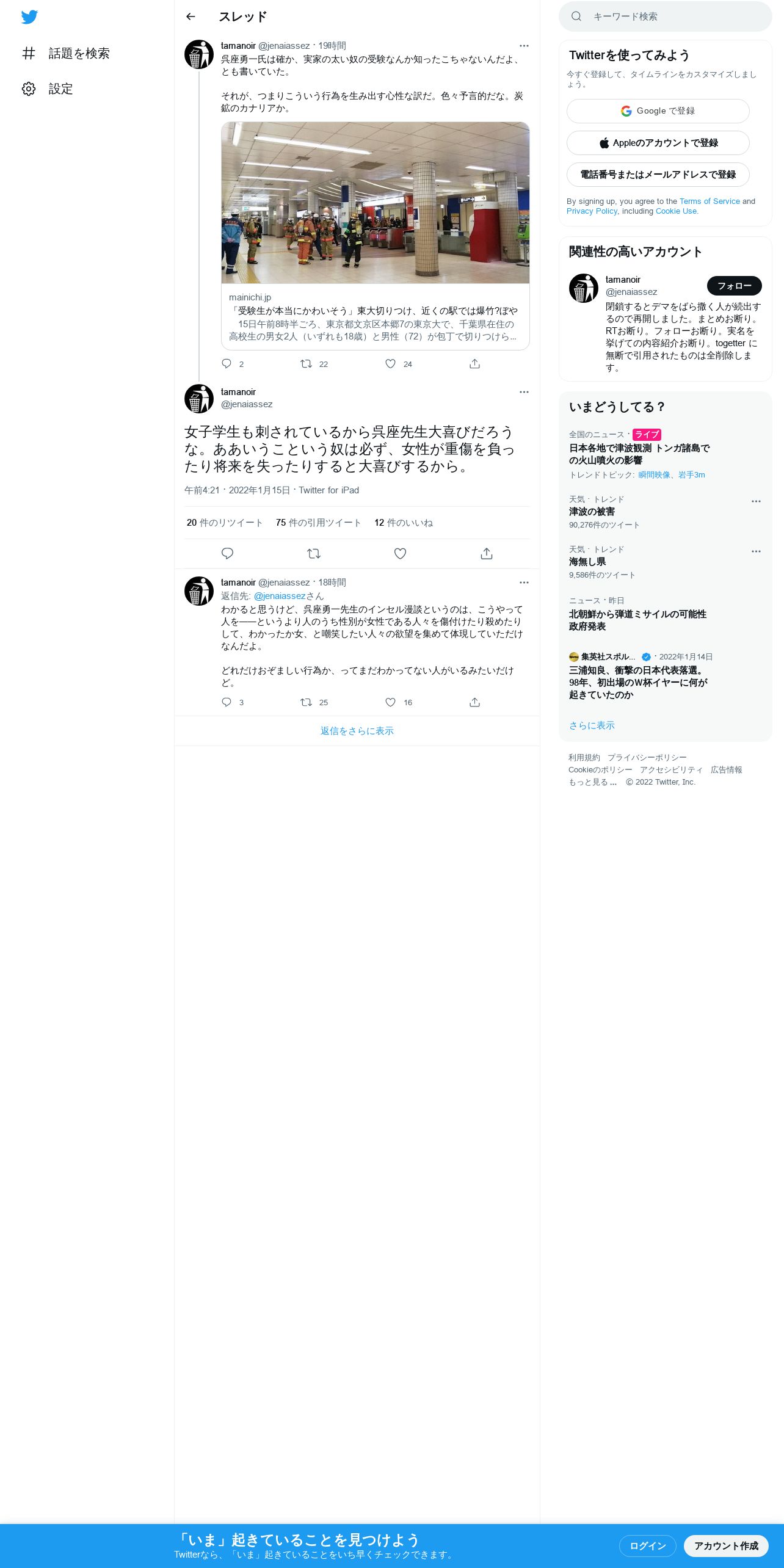Retweet the first tweet showing 22 retweets
The height and width of the screenshot is (1568, 784).
307,364
